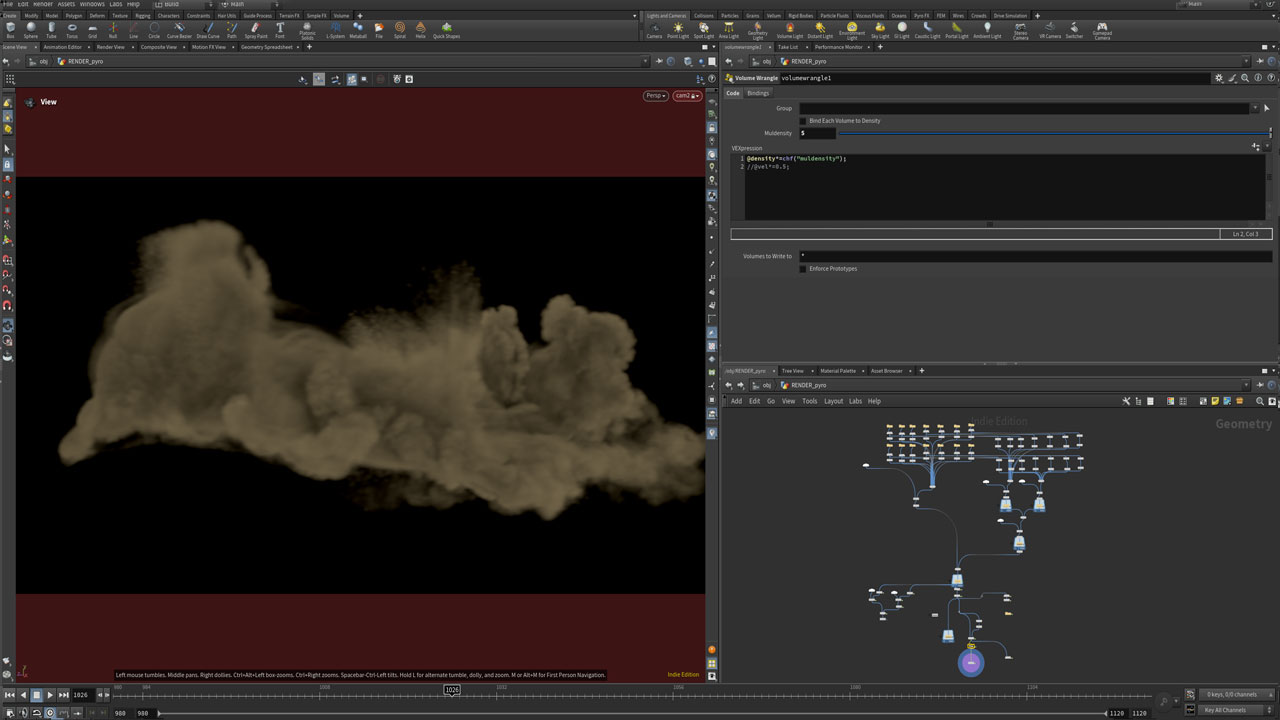Image resolution: width=1280 pixels, height=720 pixels.
Task: Enable Bind Each Volume to Density
Action: pos(802,121)
